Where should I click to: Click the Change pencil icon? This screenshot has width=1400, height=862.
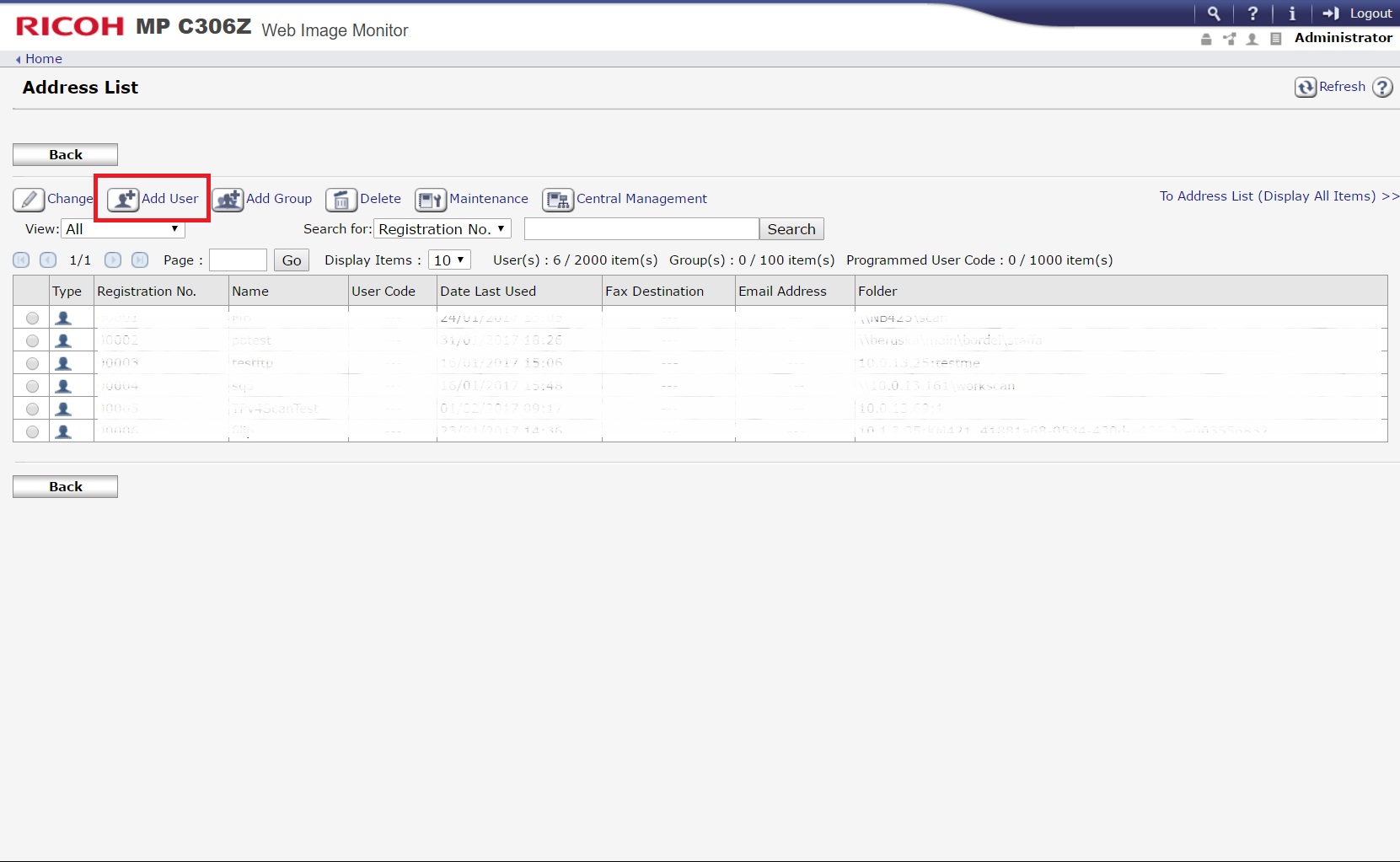pos(29,200)
